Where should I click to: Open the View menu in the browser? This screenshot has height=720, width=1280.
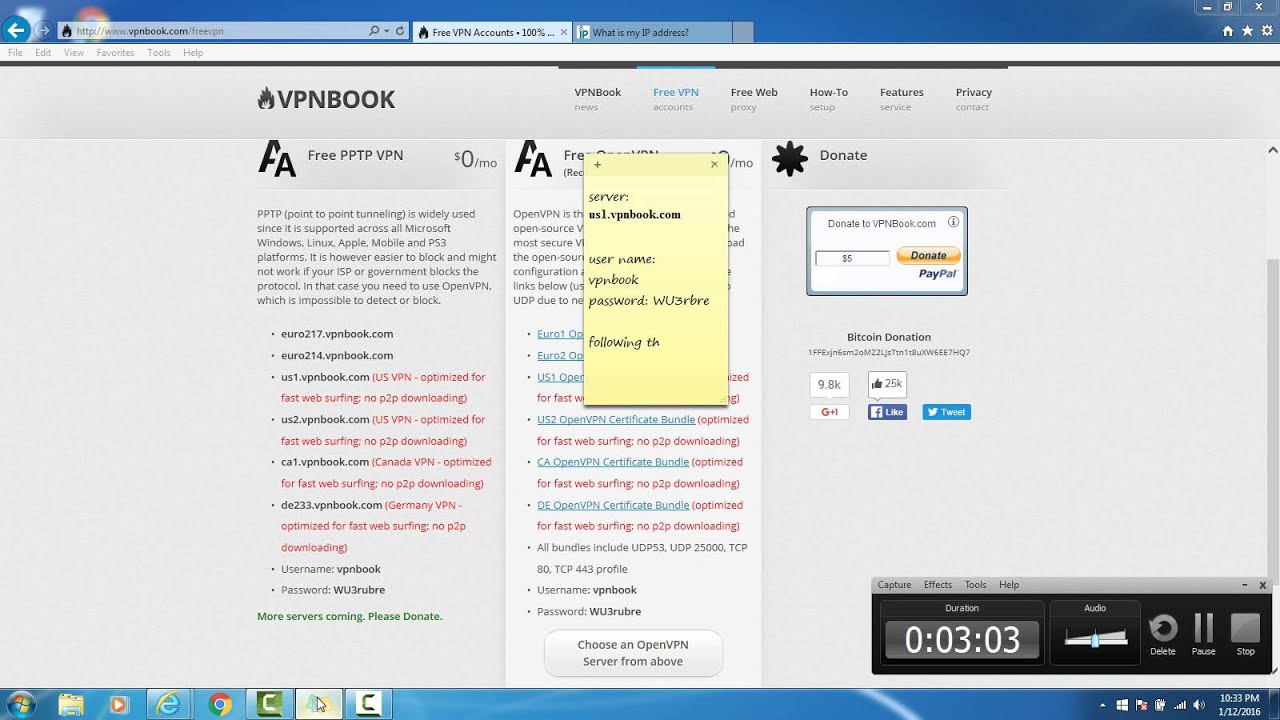point(74,52)
